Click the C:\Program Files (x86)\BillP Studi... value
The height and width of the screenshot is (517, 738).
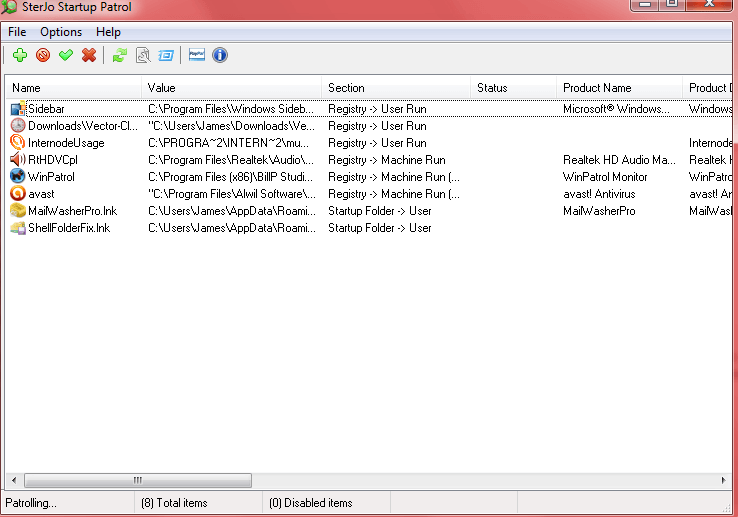(230, 177)
